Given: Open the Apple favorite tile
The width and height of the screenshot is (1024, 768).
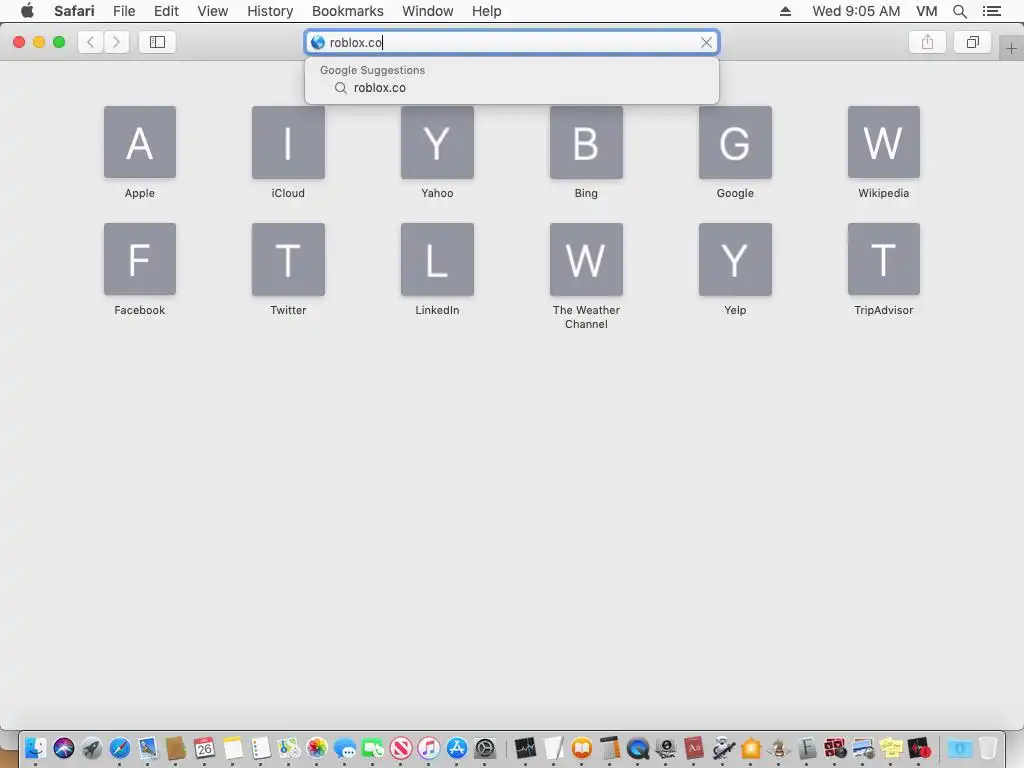Looking at the screenshot, I should coord(140,142).
